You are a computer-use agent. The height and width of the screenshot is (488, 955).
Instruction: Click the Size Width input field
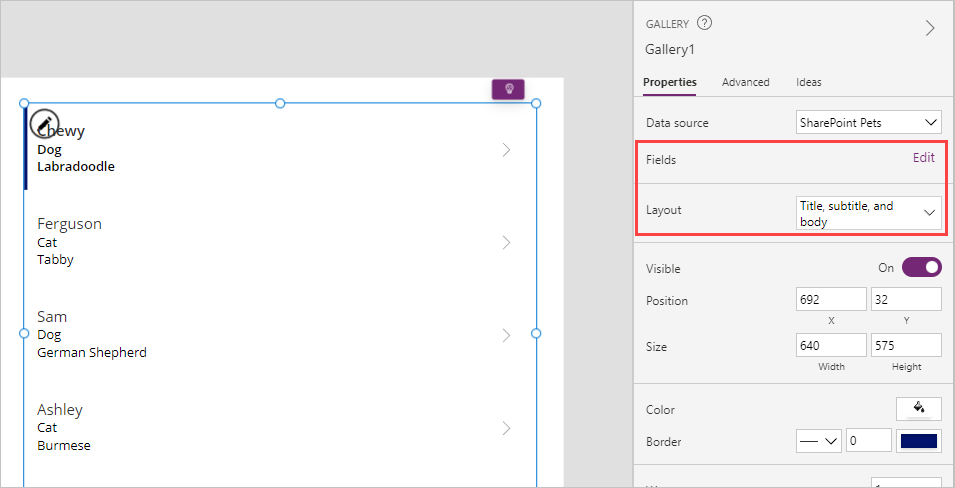[x=831, y=345]
